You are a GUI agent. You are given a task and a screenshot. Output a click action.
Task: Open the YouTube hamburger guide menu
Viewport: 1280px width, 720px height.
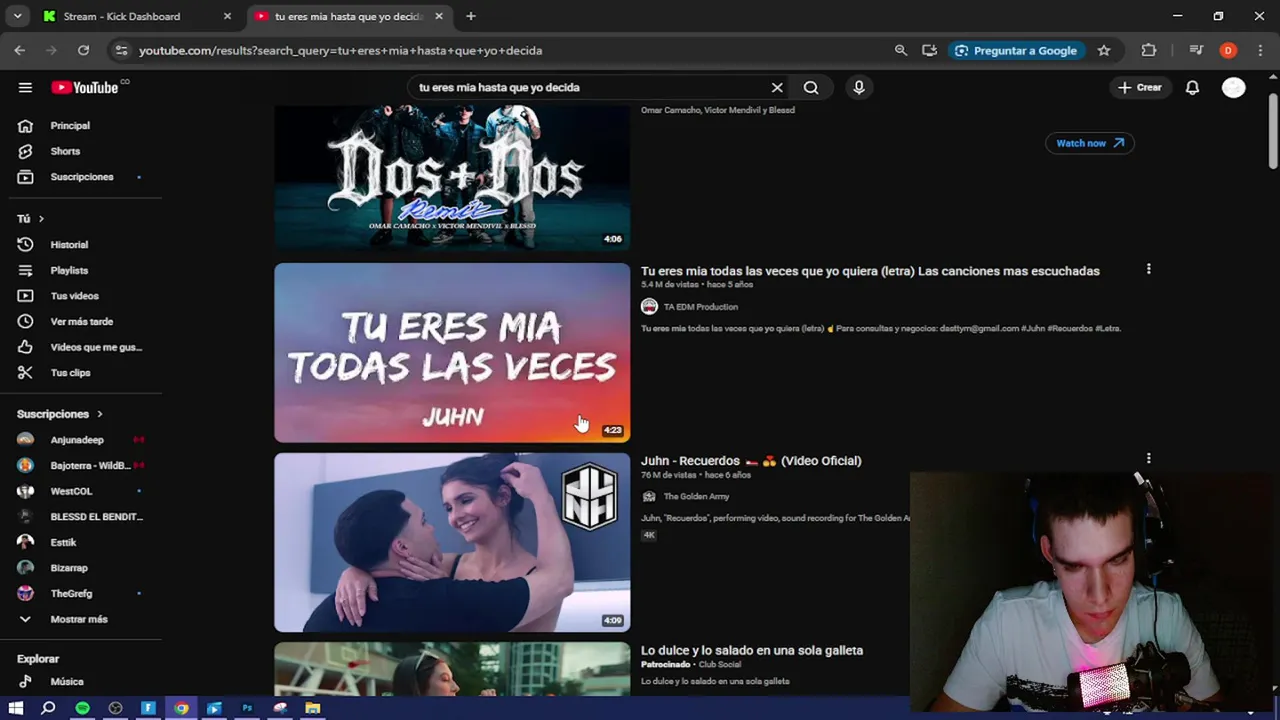25,87
